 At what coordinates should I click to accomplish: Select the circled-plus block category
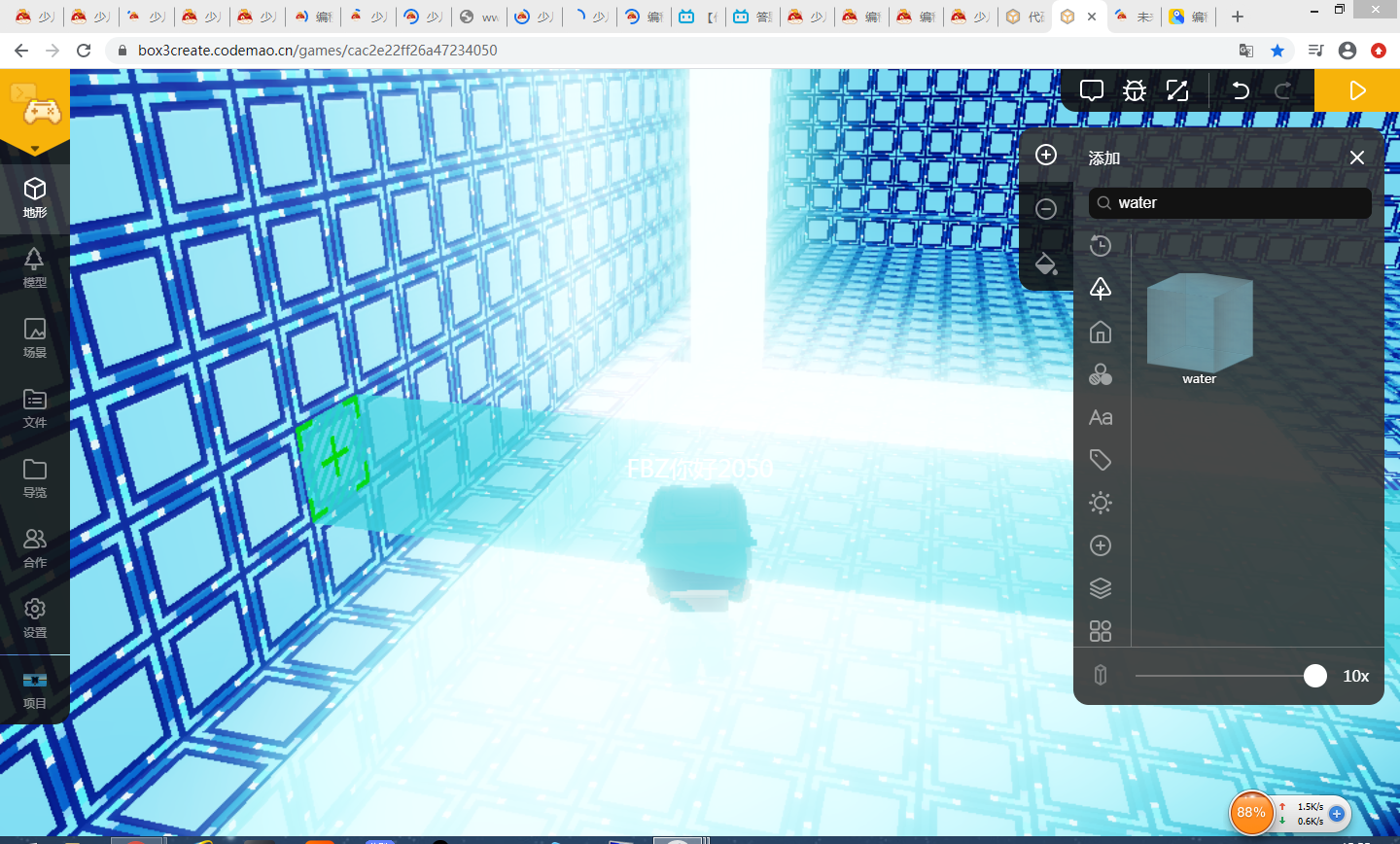tap(1101, 545)
